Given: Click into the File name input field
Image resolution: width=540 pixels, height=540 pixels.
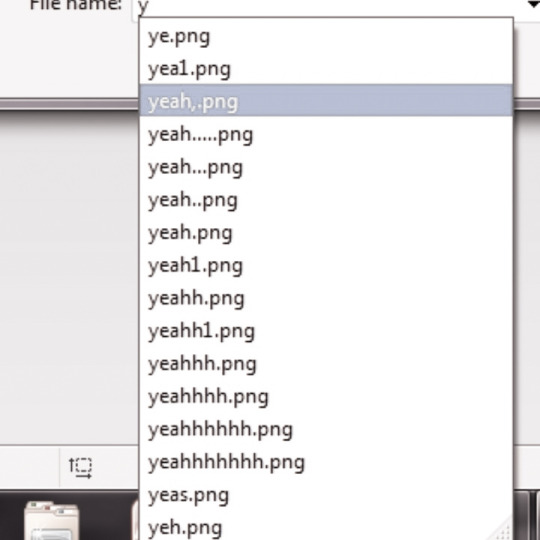Looking at the screenshot, I should 327,7.
